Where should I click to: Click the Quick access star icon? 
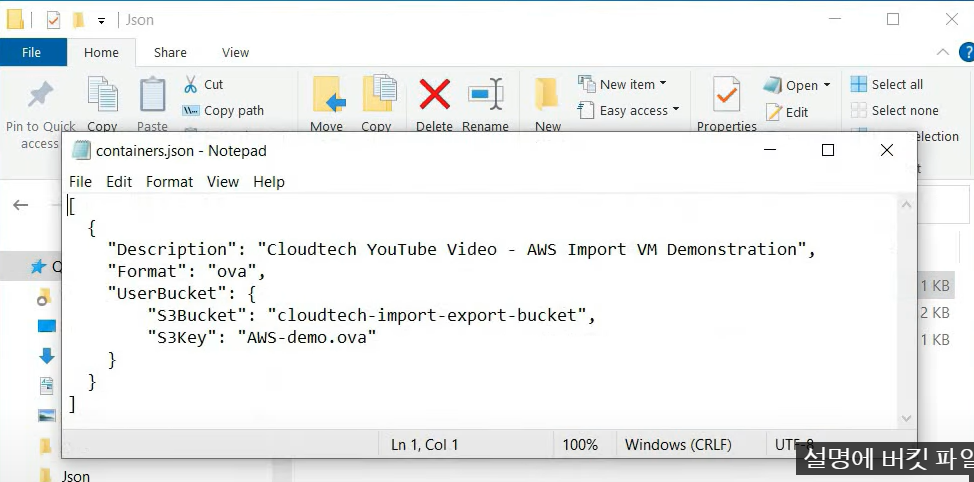click(39, 267)
